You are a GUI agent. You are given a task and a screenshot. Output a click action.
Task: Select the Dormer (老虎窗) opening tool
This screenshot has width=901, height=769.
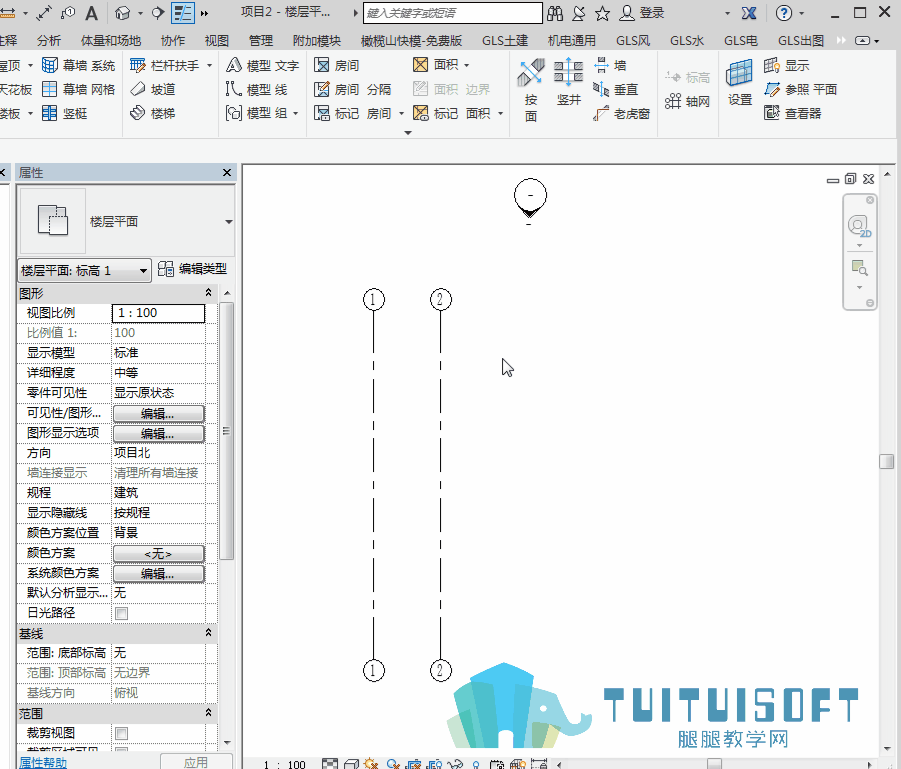(x=621, y=114)
